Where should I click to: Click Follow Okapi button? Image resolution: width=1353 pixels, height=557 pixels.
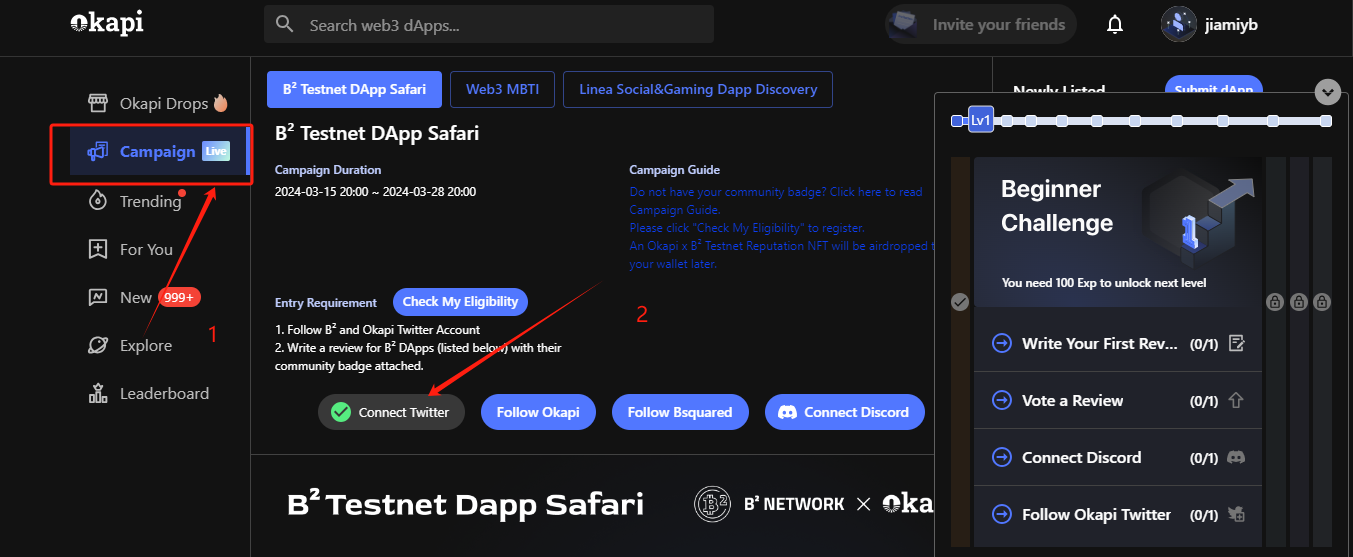click(538, 412)
